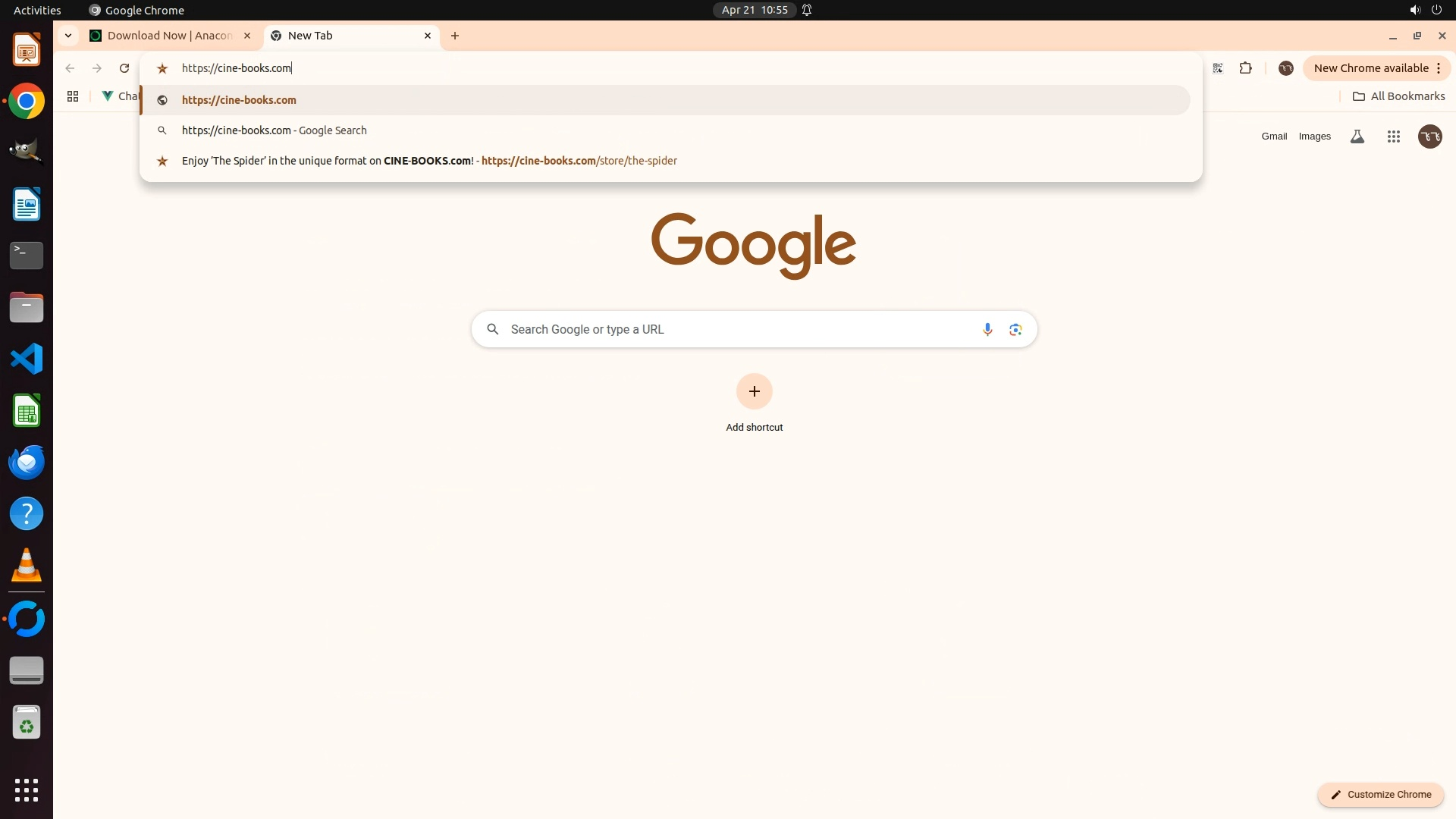The height and width of the screenshot is (819, 1456).
Task: Select 'The Spider' bookmark suggestion
Action: (428, 161)
